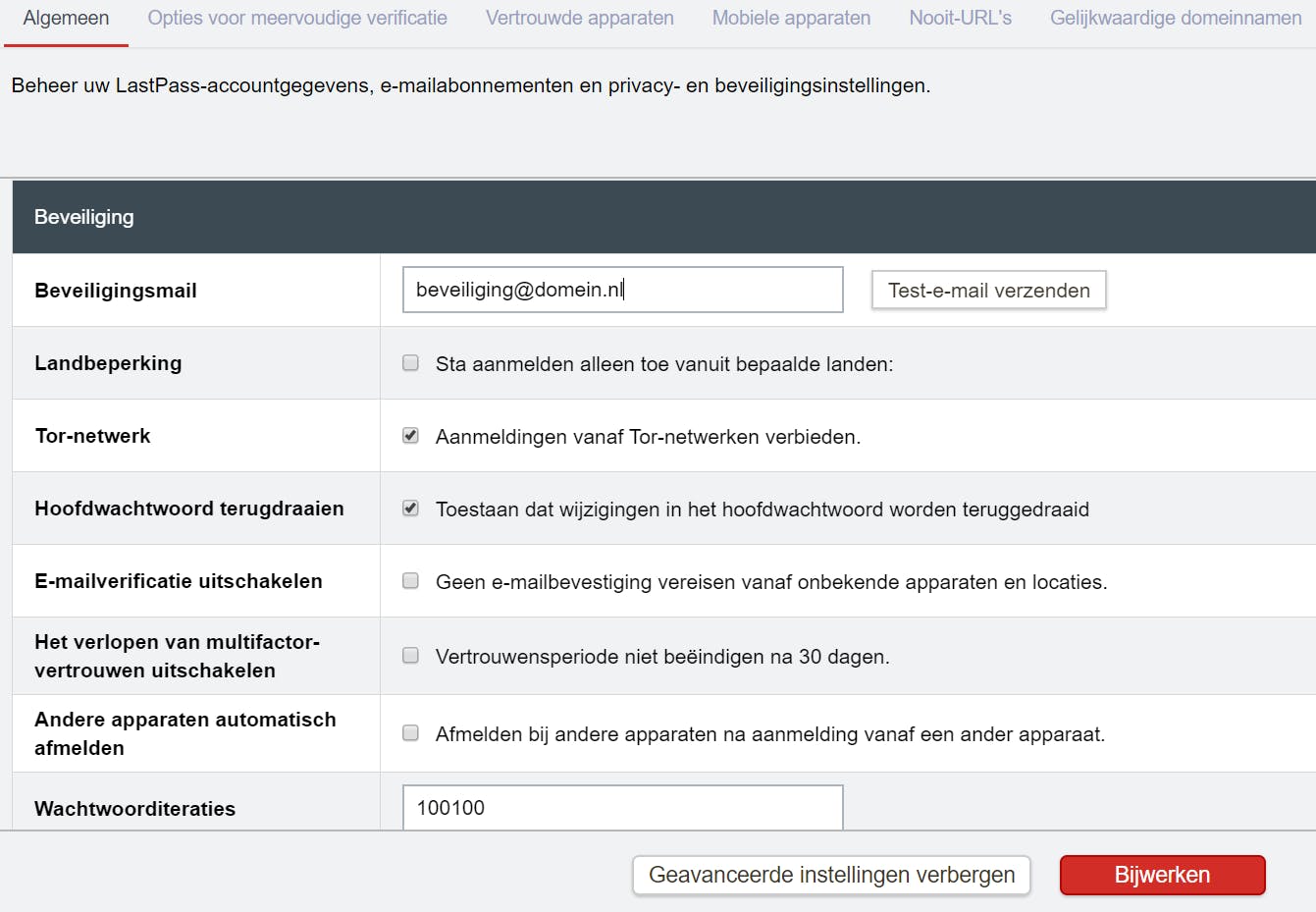Tick the E-mailverificatie uitschakelen checkbox

click(x=411, y=581)
